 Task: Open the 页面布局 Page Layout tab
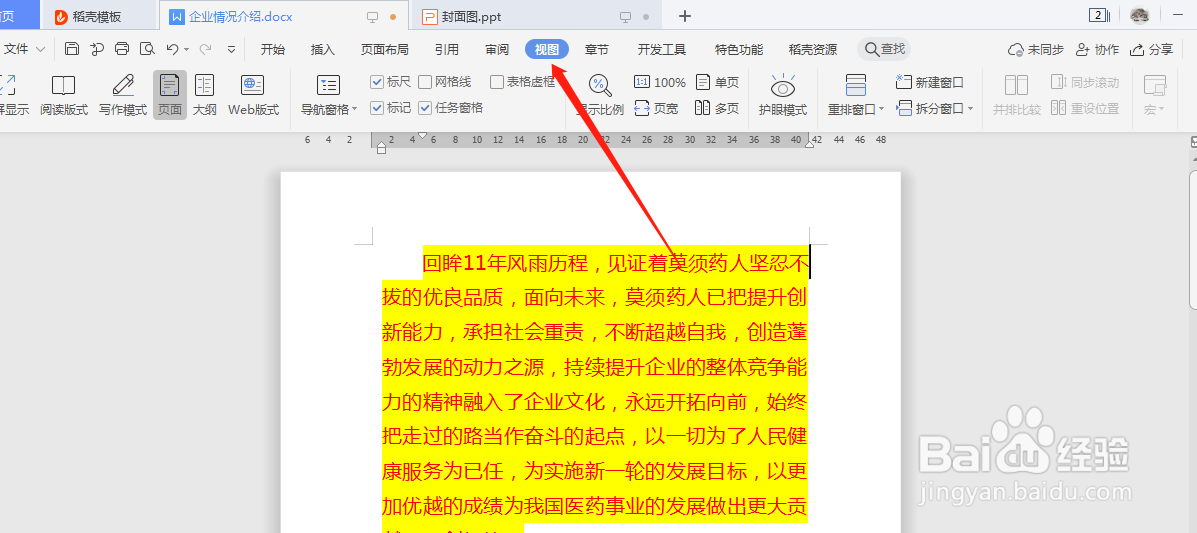pos(385,50)
